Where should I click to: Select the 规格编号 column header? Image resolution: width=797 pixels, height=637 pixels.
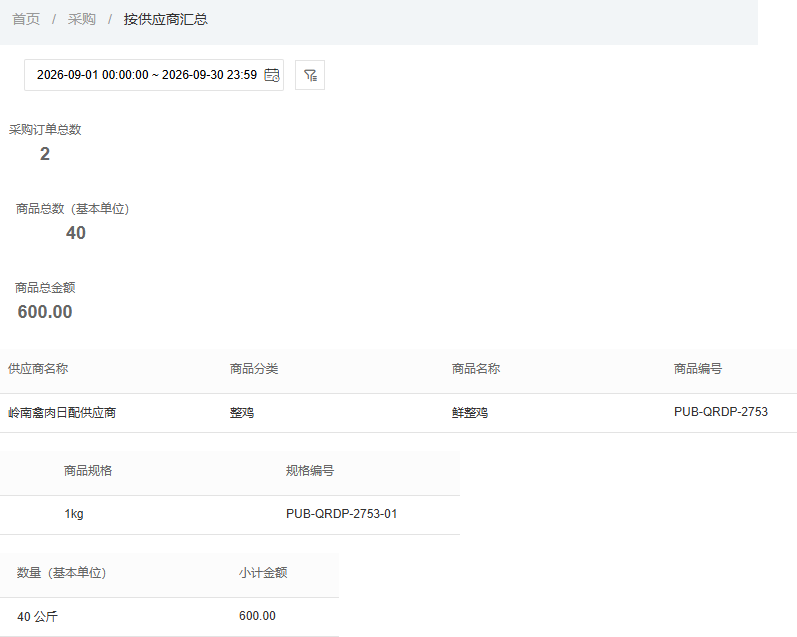310,471
